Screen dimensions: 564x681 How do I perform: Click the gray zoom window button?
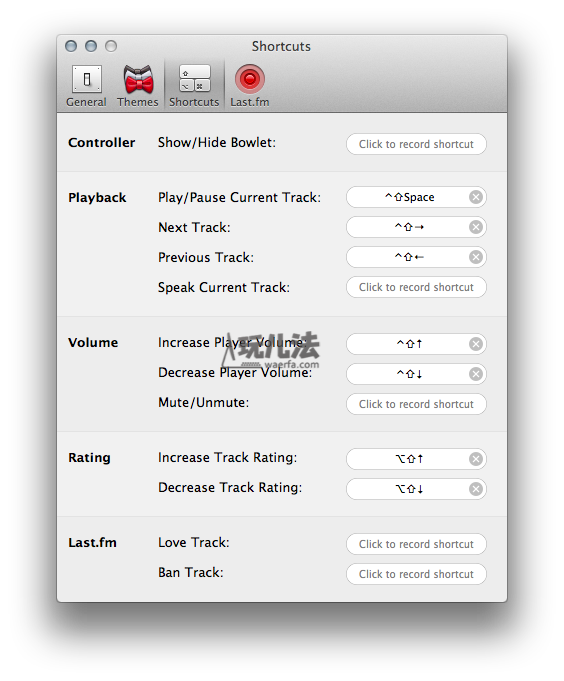(111, 46)
